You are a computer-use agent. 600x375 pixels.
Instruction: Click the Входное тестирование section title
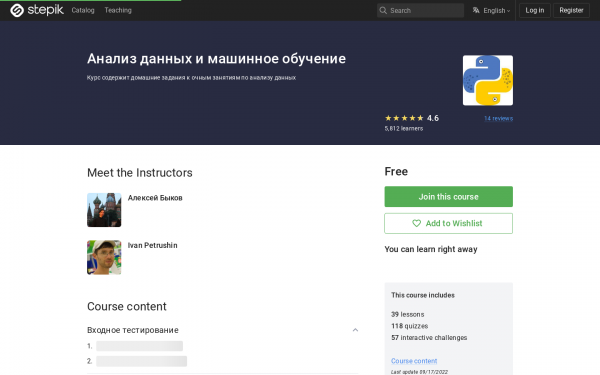pos(133,330)
